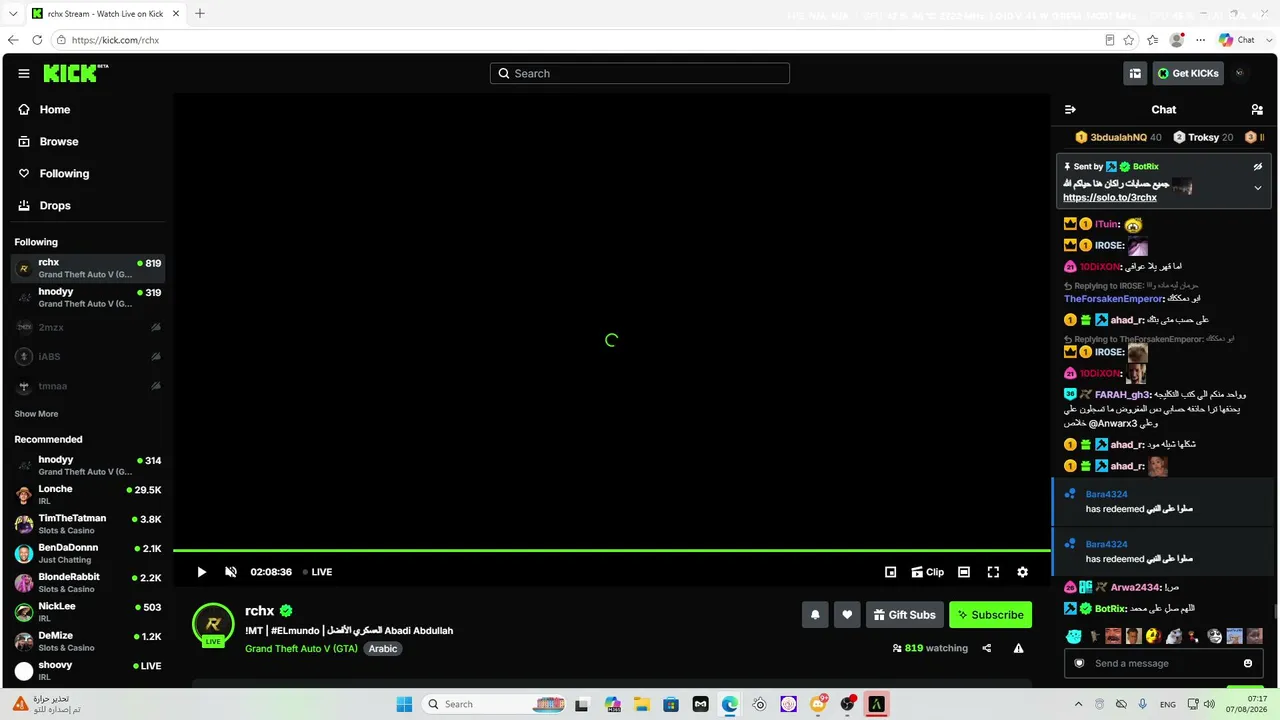Open NickLee recommended channel

click(88, 612)
